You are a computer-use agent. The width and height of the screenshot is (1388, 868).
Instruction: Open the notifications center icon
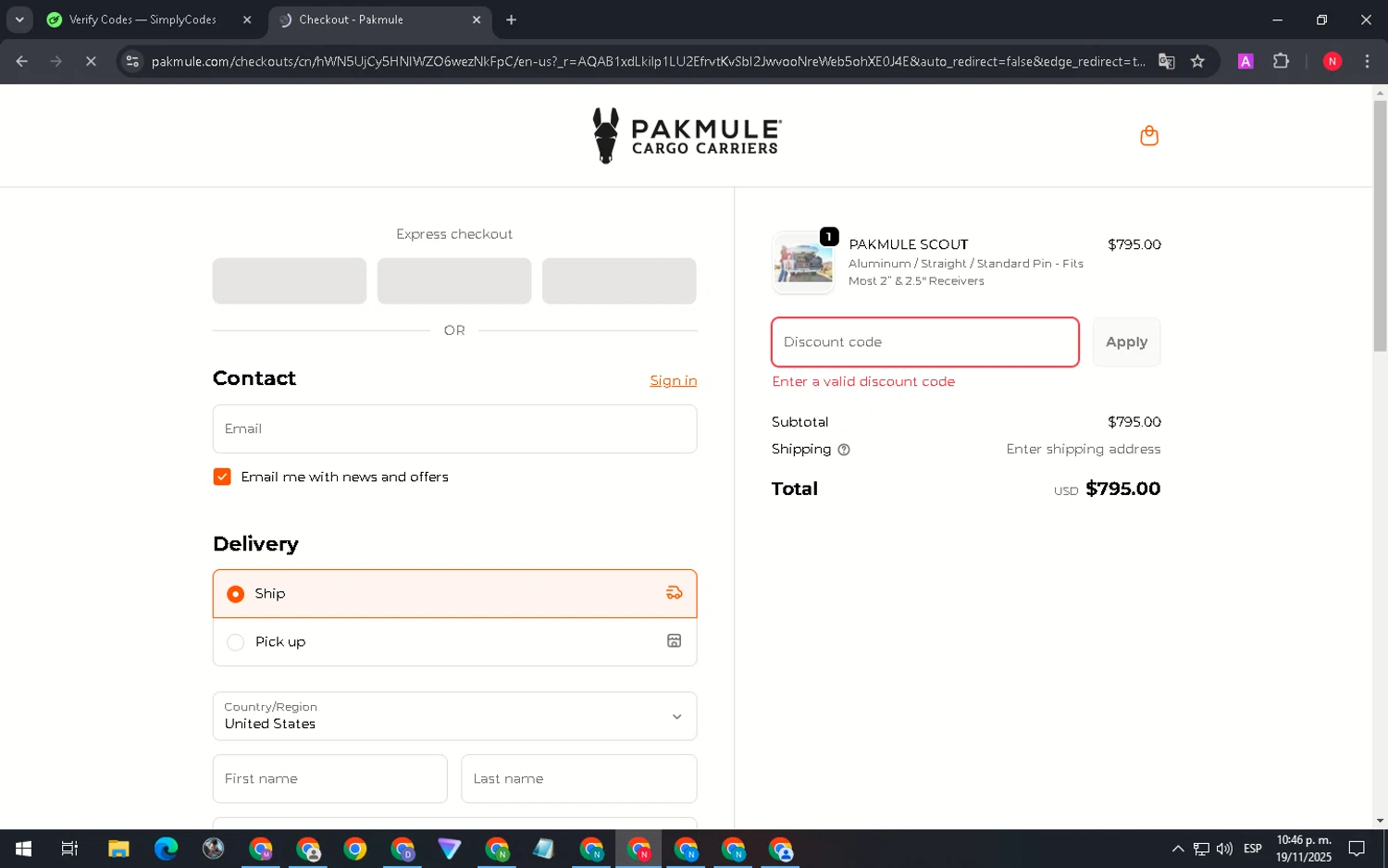click(x=1357, y=849)
